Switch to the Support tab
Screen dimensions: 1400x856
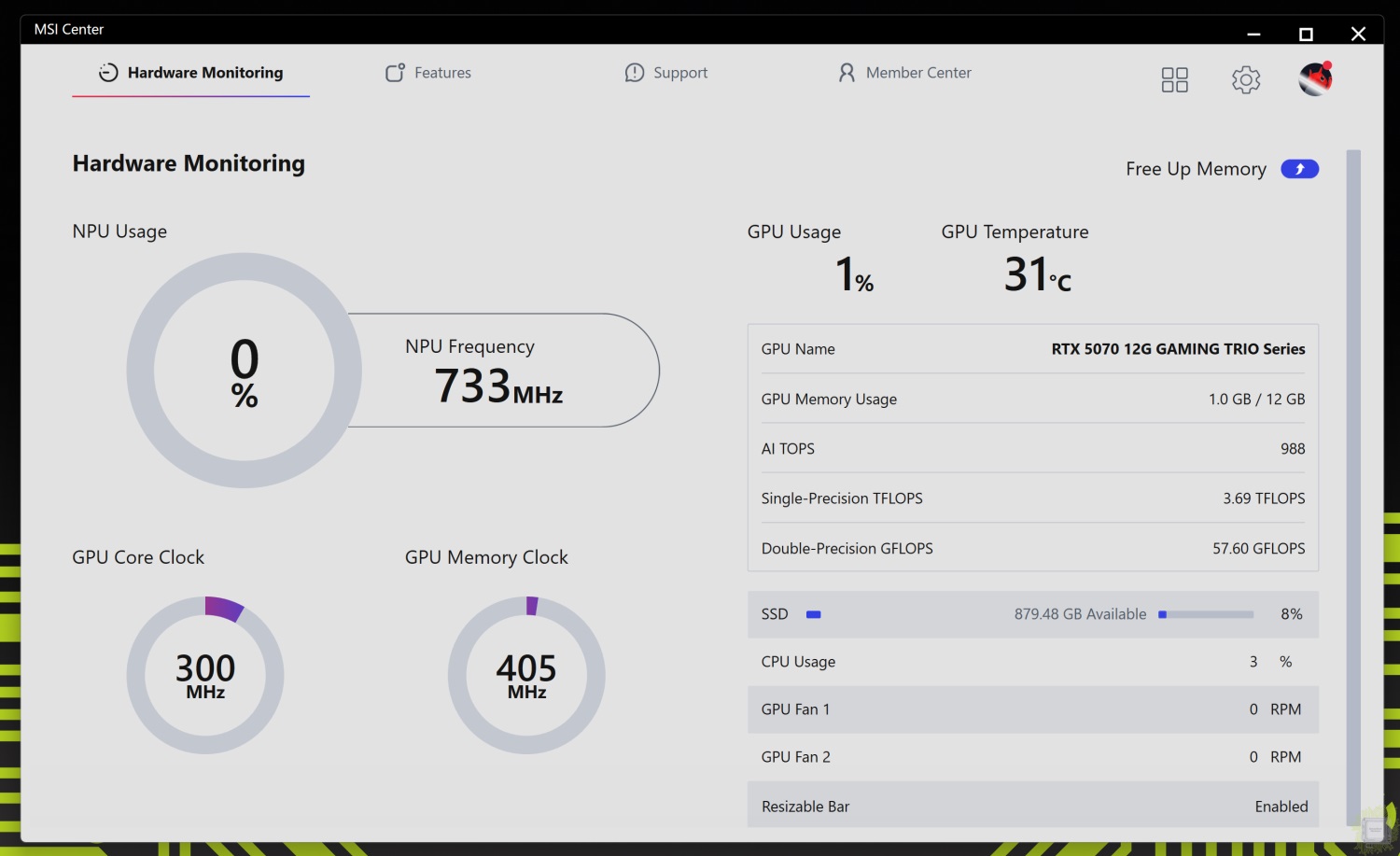pyautogui.click(x=666, y=73)
